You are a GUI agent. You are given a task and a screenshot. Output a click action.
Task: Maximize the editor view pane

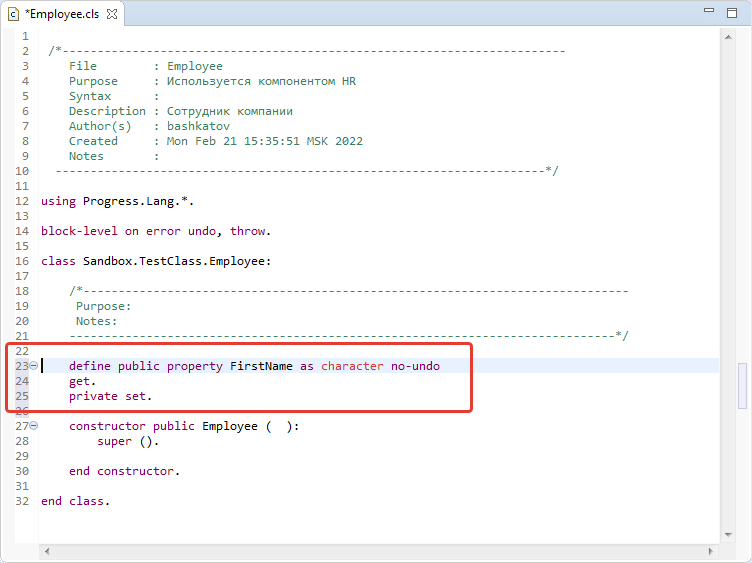point(732,13)
